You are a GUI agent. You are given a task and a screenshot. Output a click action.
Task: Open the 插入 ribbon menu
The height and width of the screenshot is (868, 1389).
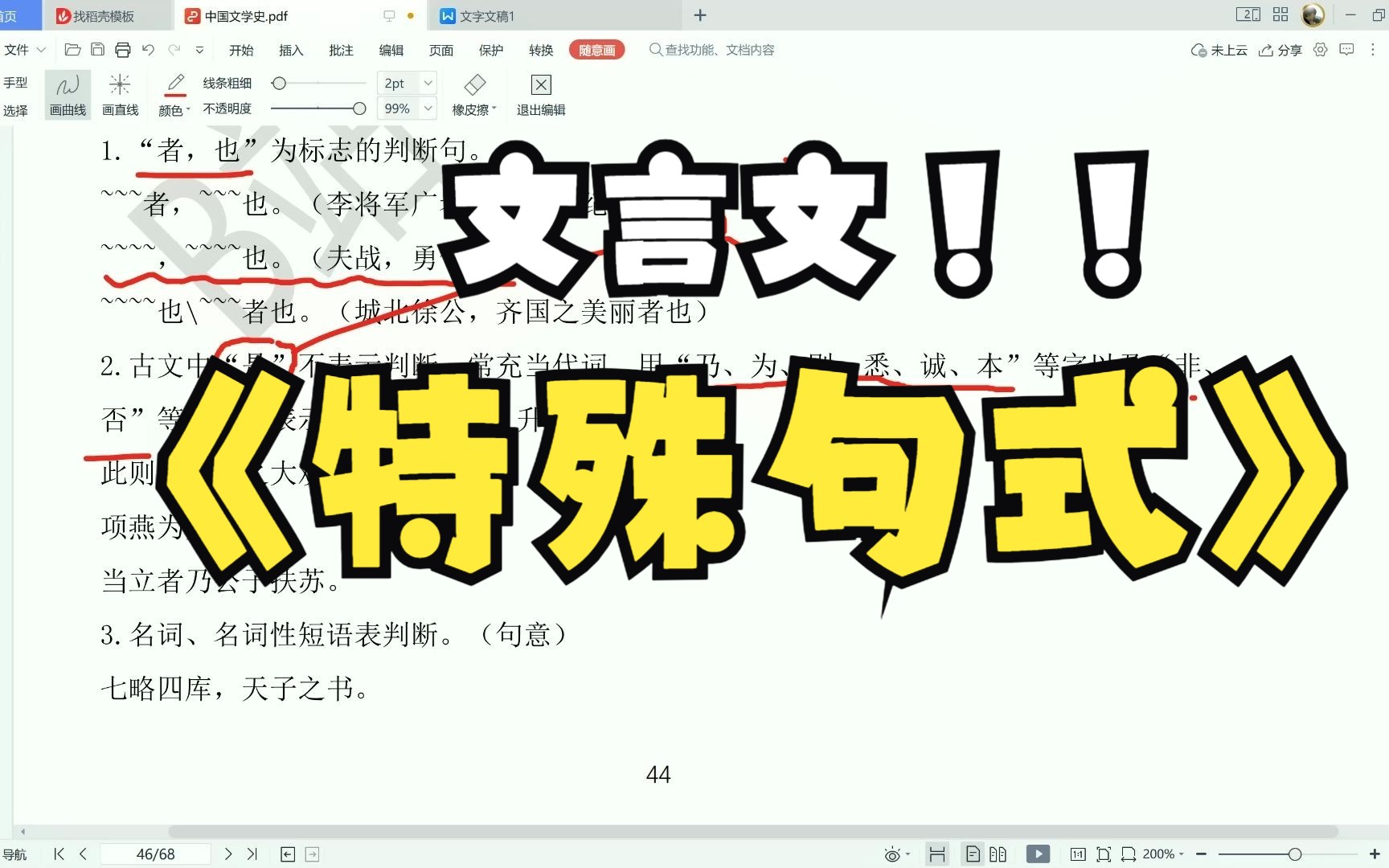point(290,50)
